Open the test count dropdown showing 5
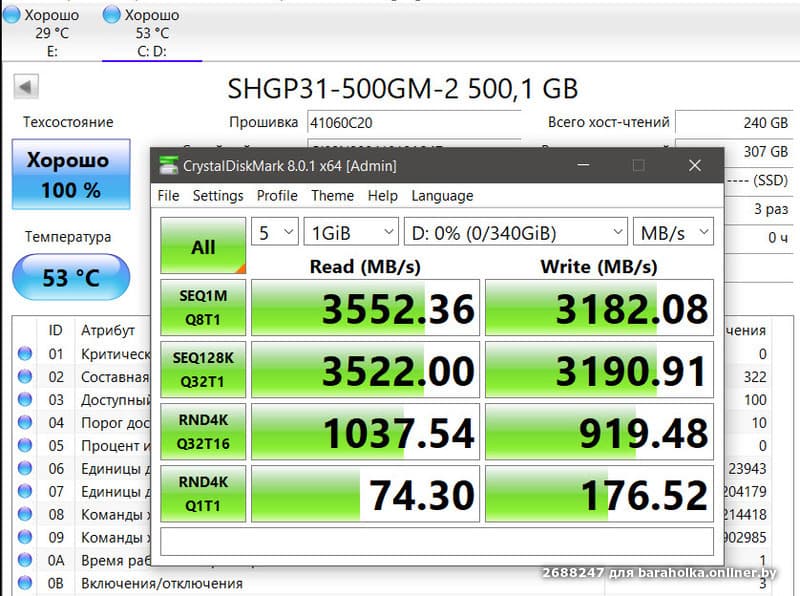Screen dimensions: 800x596 click(274, 233)
